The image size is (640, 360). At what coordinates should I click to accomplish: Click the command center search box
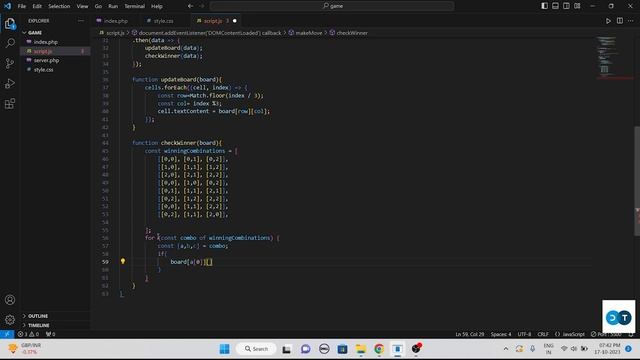(x=332, y=6)
